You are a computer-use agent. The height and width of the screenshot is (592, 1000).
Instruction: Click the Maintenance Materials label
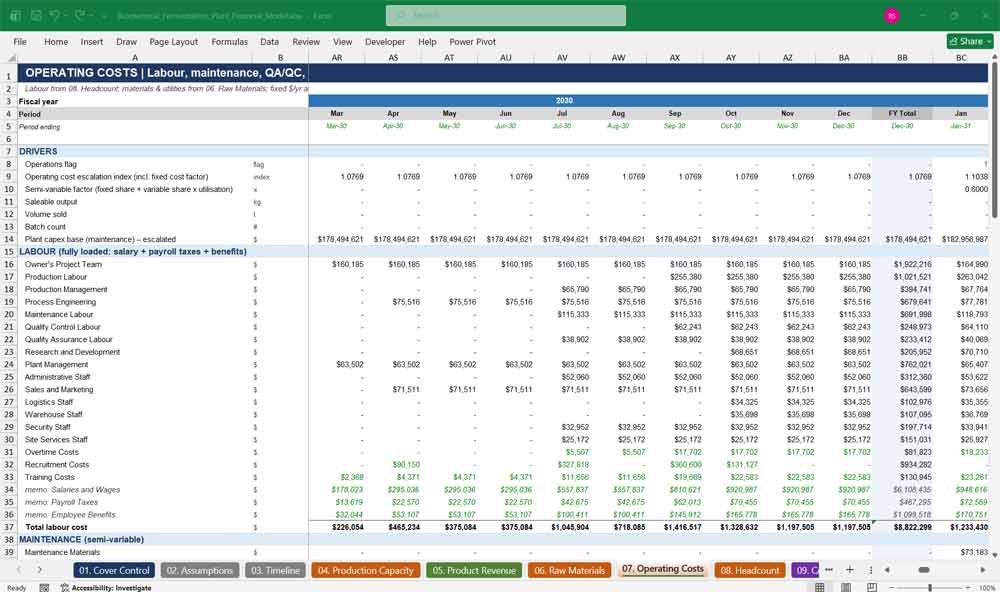point(62,552)
